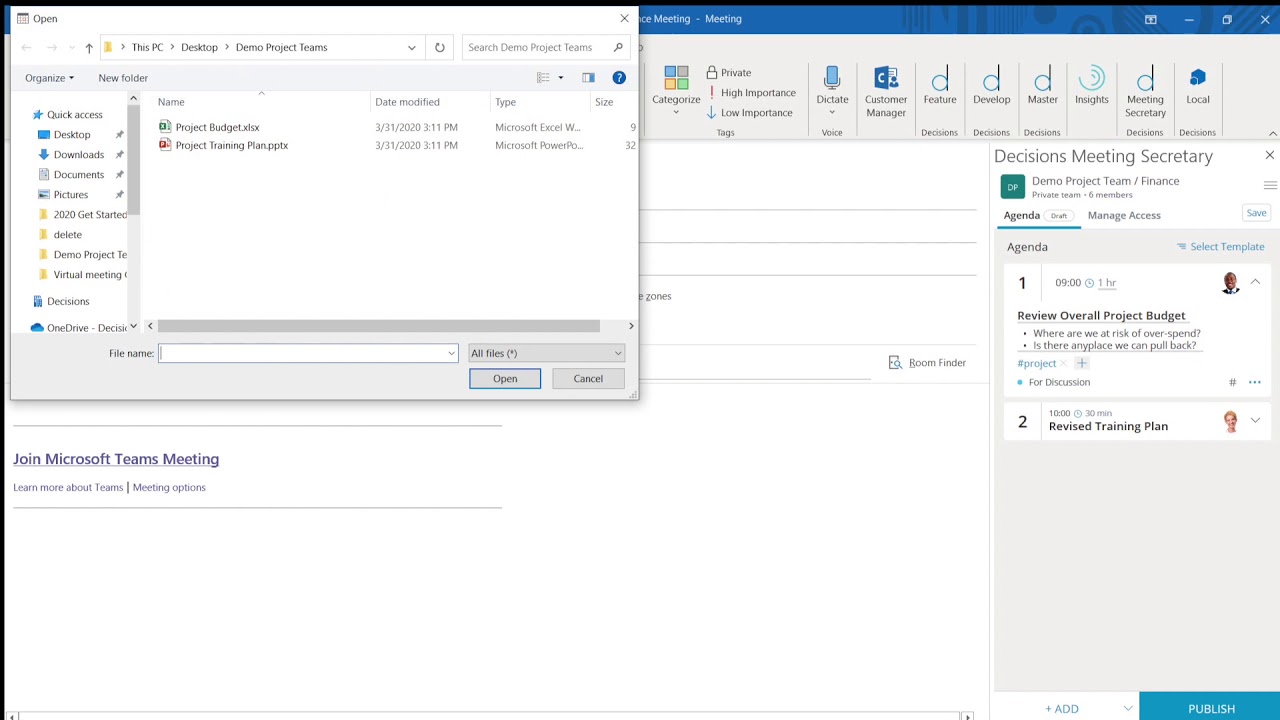Click the Develop decisions icon

click(x=991, y=80)
